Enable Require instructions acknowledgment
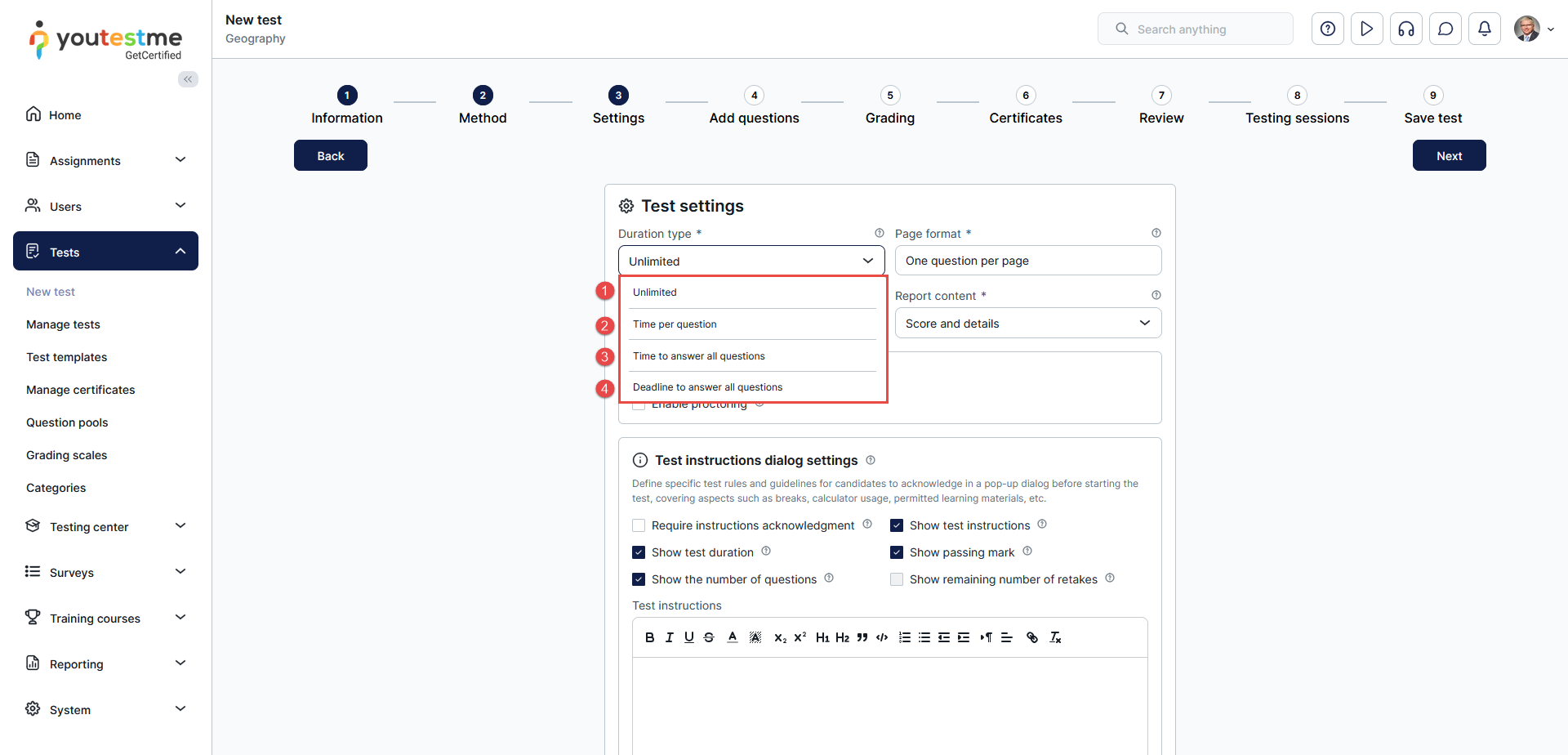1568x755 pixels. 639,525
